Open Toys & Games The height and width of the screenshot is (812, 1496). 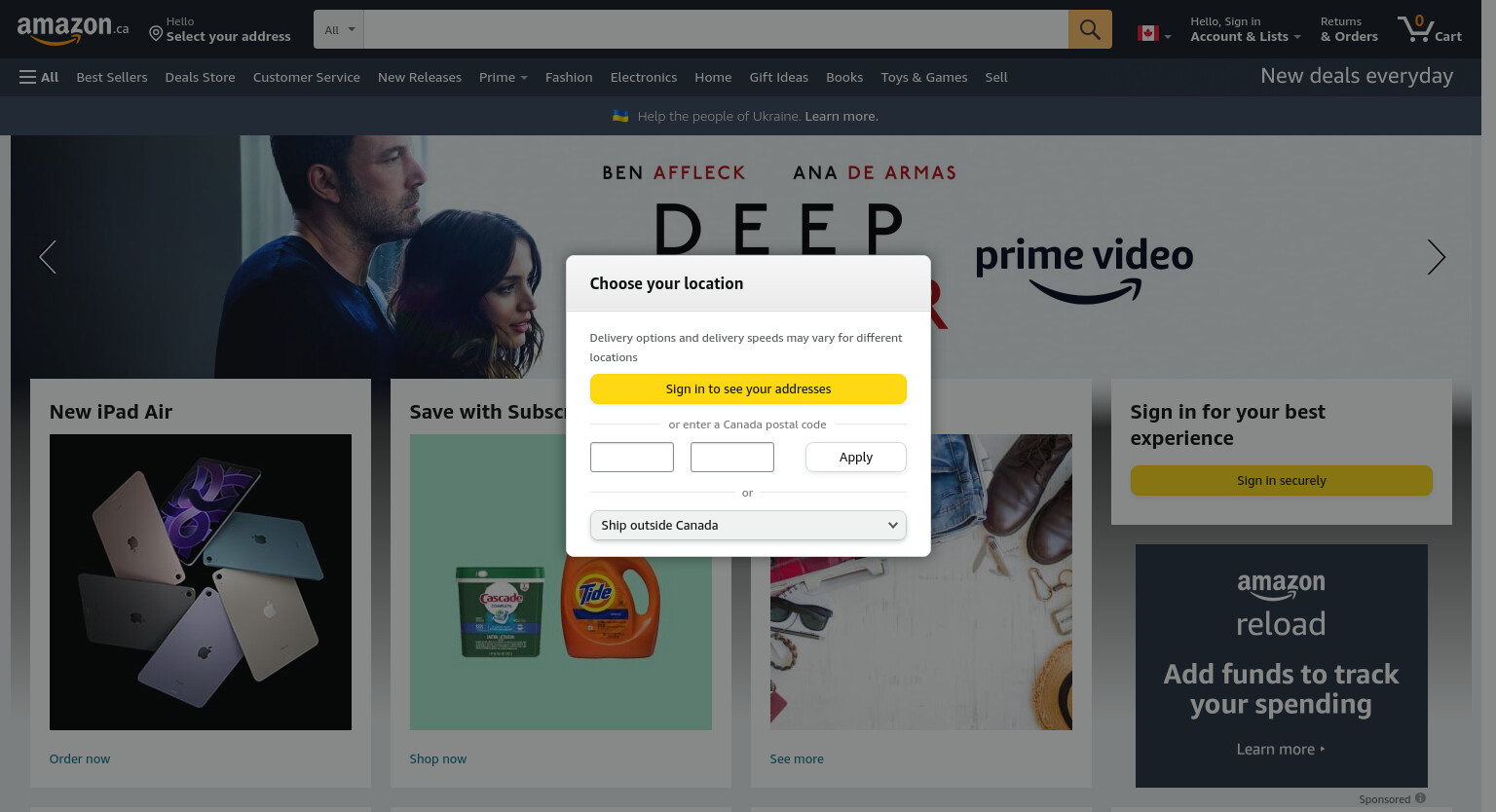click(x=924, y=77)
